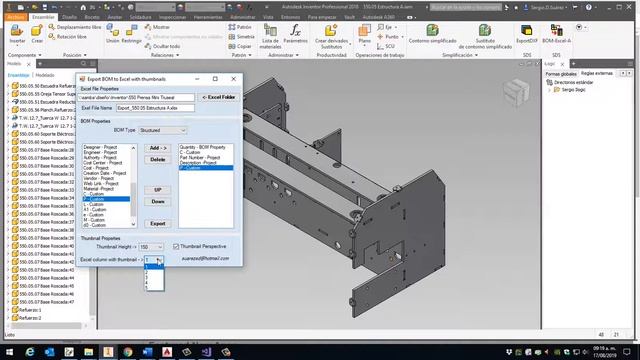Click the Punto work point tool
This screenshot has width=640, height=360.
tap(389, 37)
